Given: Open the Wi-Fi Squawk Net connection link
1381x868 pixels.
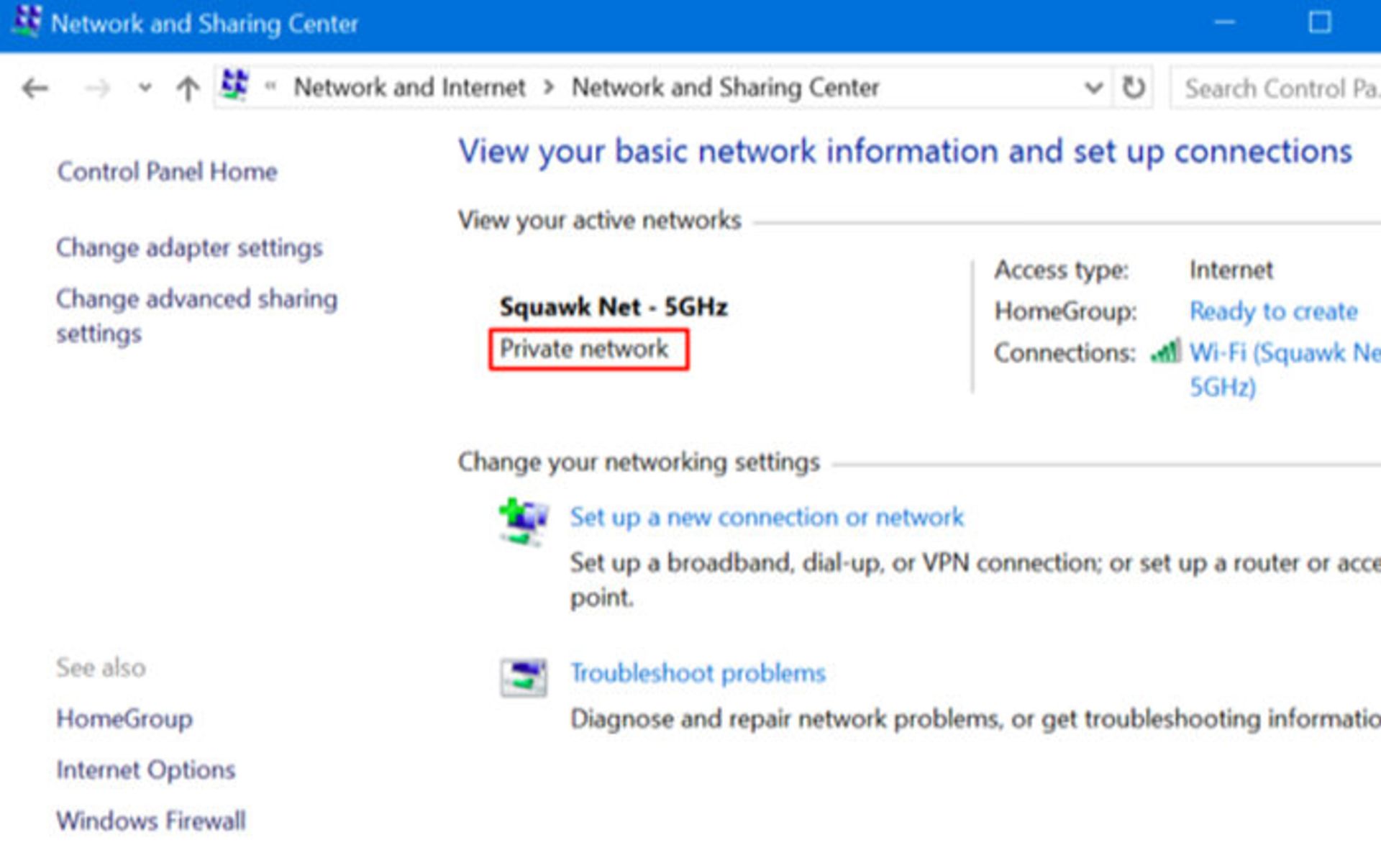Looking at the screenshot, I should click(1284, 353).
